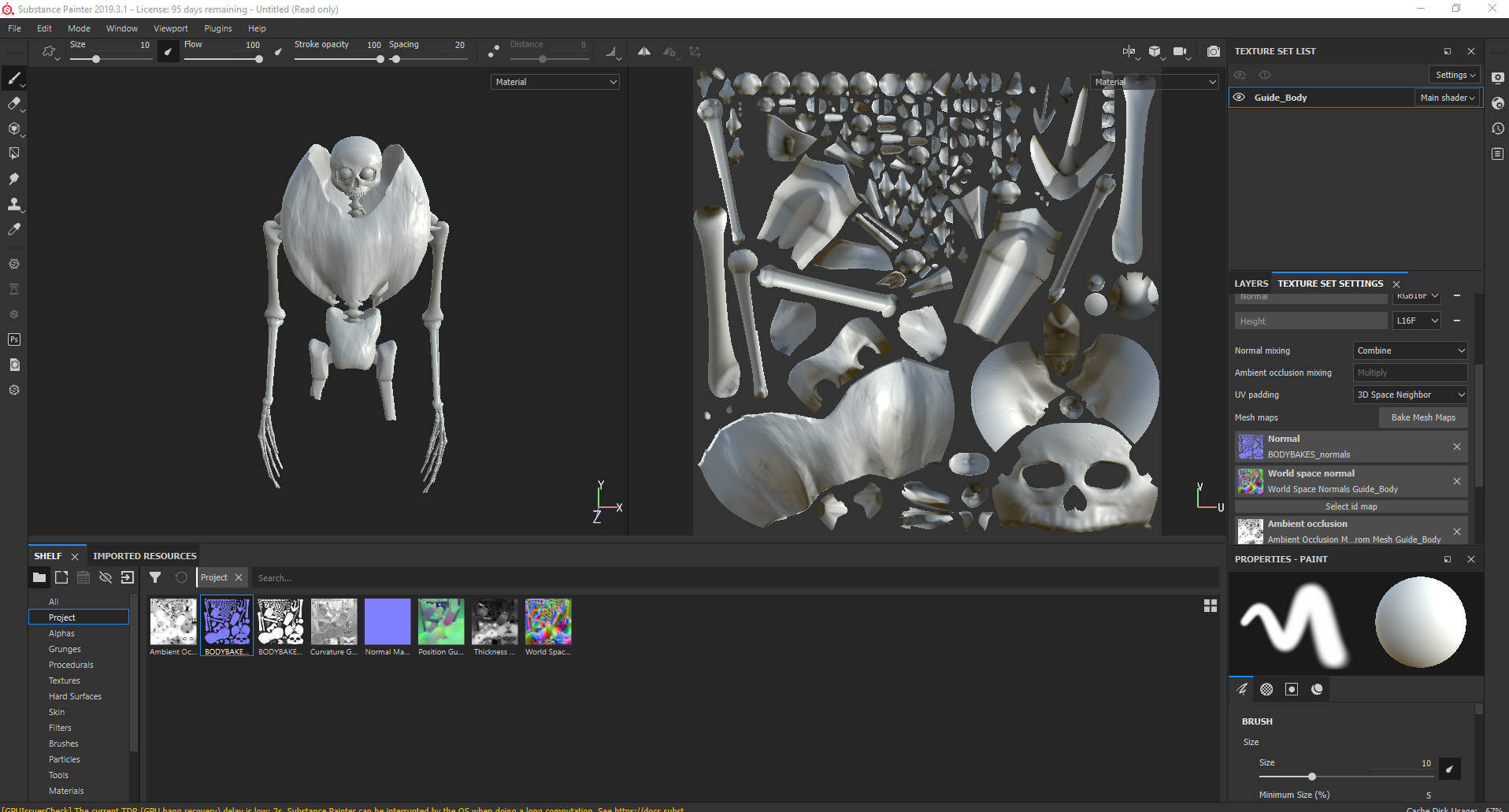The height and width of the screenshot is (812, 1509).
Task: Open the History panel icon
Action: [1497, 128]
